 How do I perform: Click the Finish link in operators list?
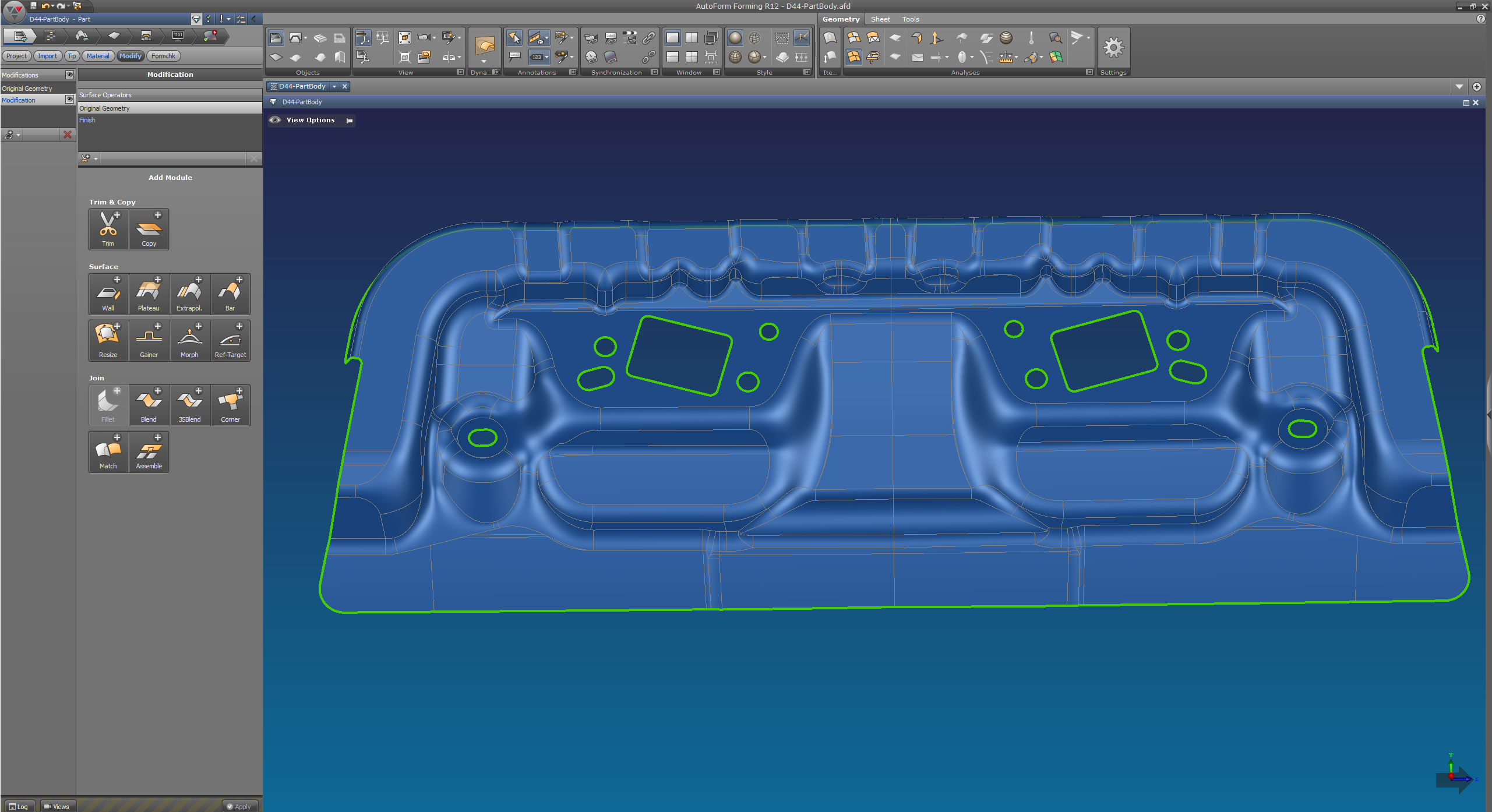(x=87, y=120)
